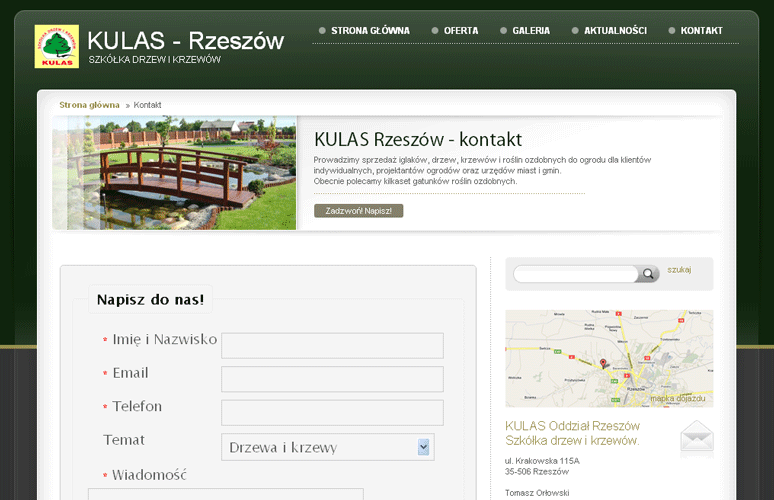Open the Temat dropdown arrow
This screenshot has width=774, height=500.
click(424, 447)
